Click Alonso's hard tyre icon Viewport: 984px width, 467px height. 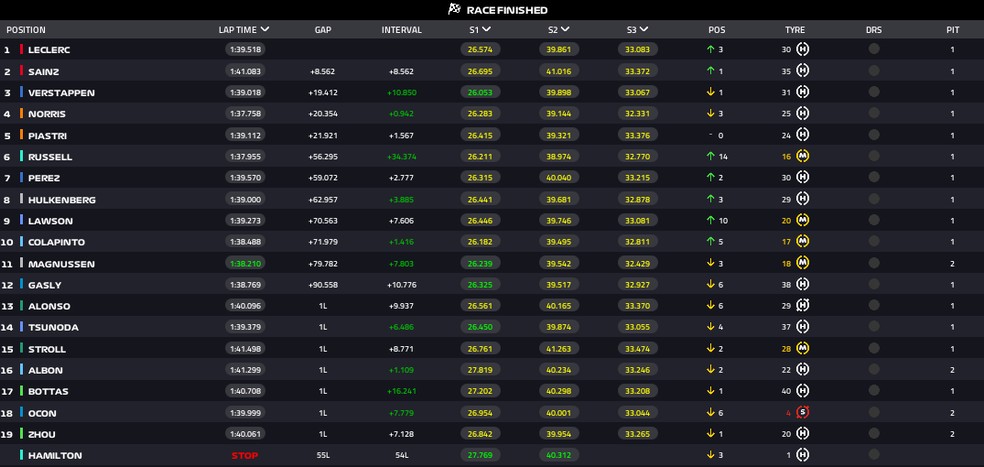coord(802,305)
